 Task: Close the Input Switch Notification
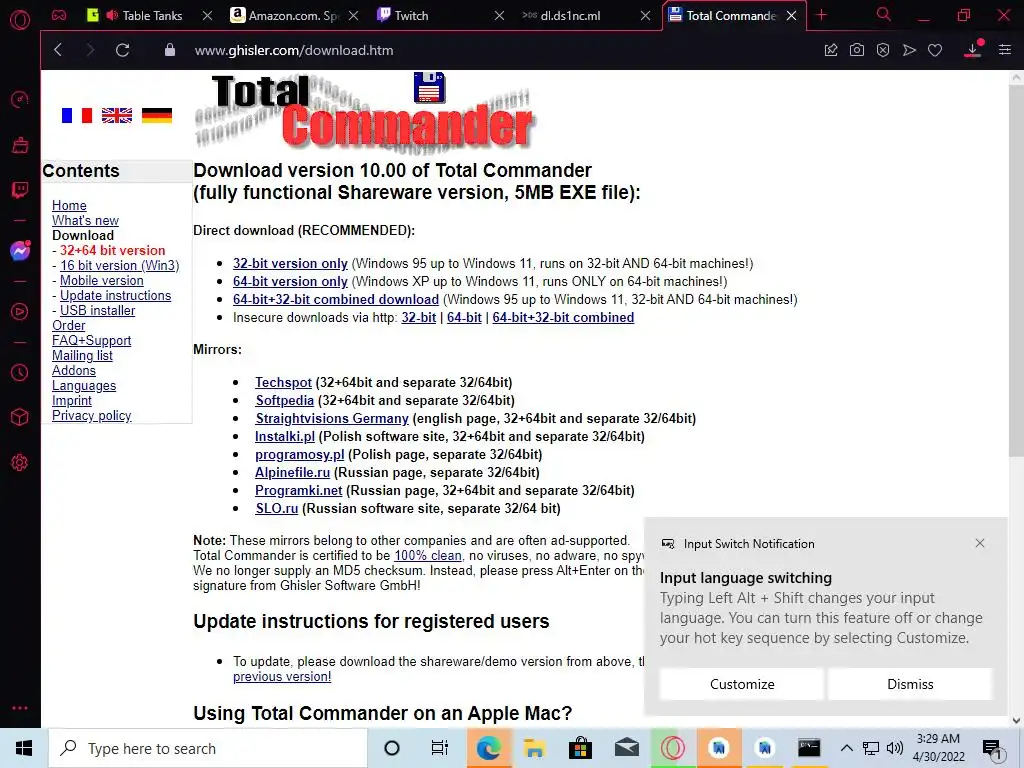coord(980,543)
